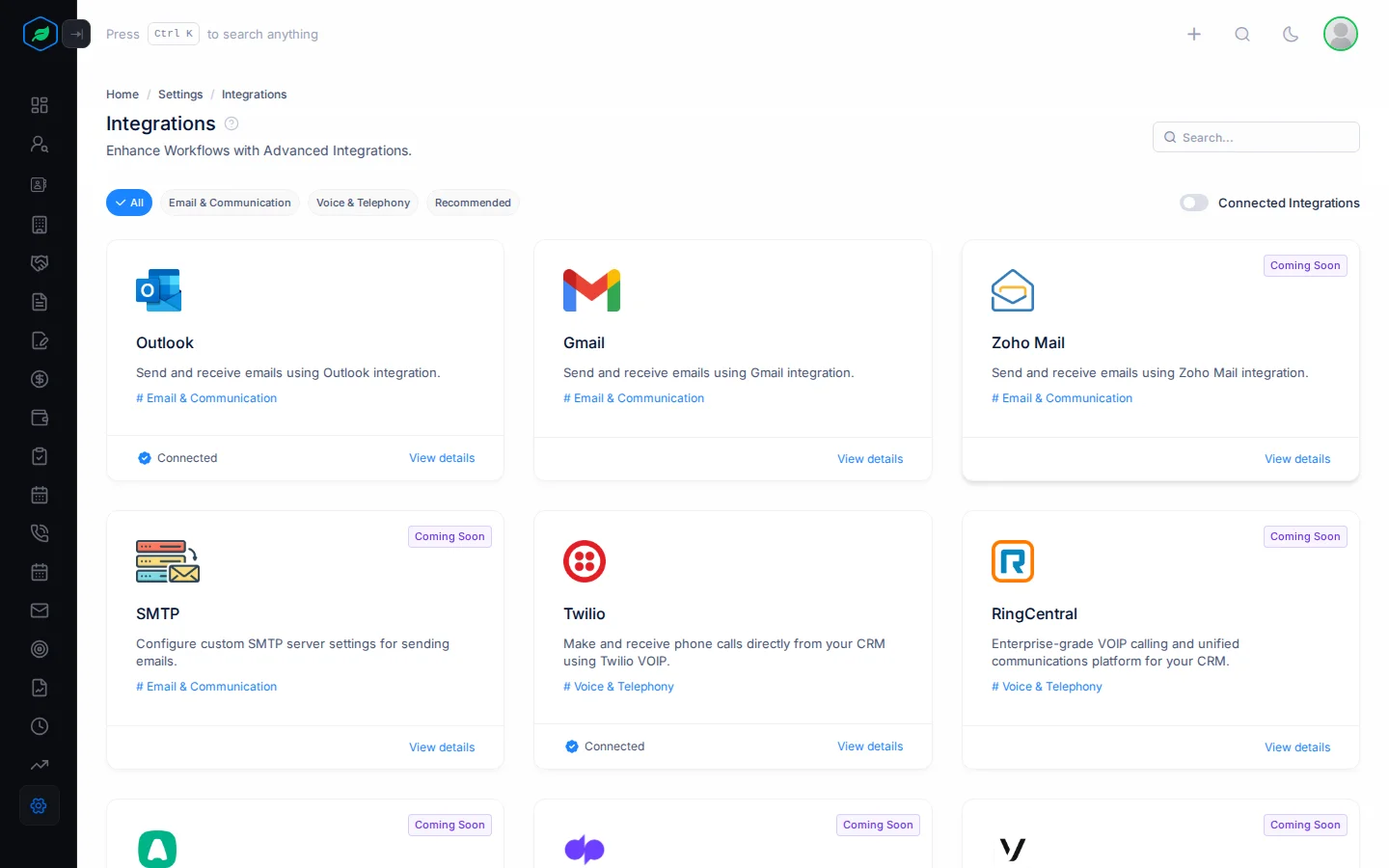The width and height of the screenshot is (1389, 868).
Task: Open the phone calls icon in sidebar
Action: click(40, 533)
